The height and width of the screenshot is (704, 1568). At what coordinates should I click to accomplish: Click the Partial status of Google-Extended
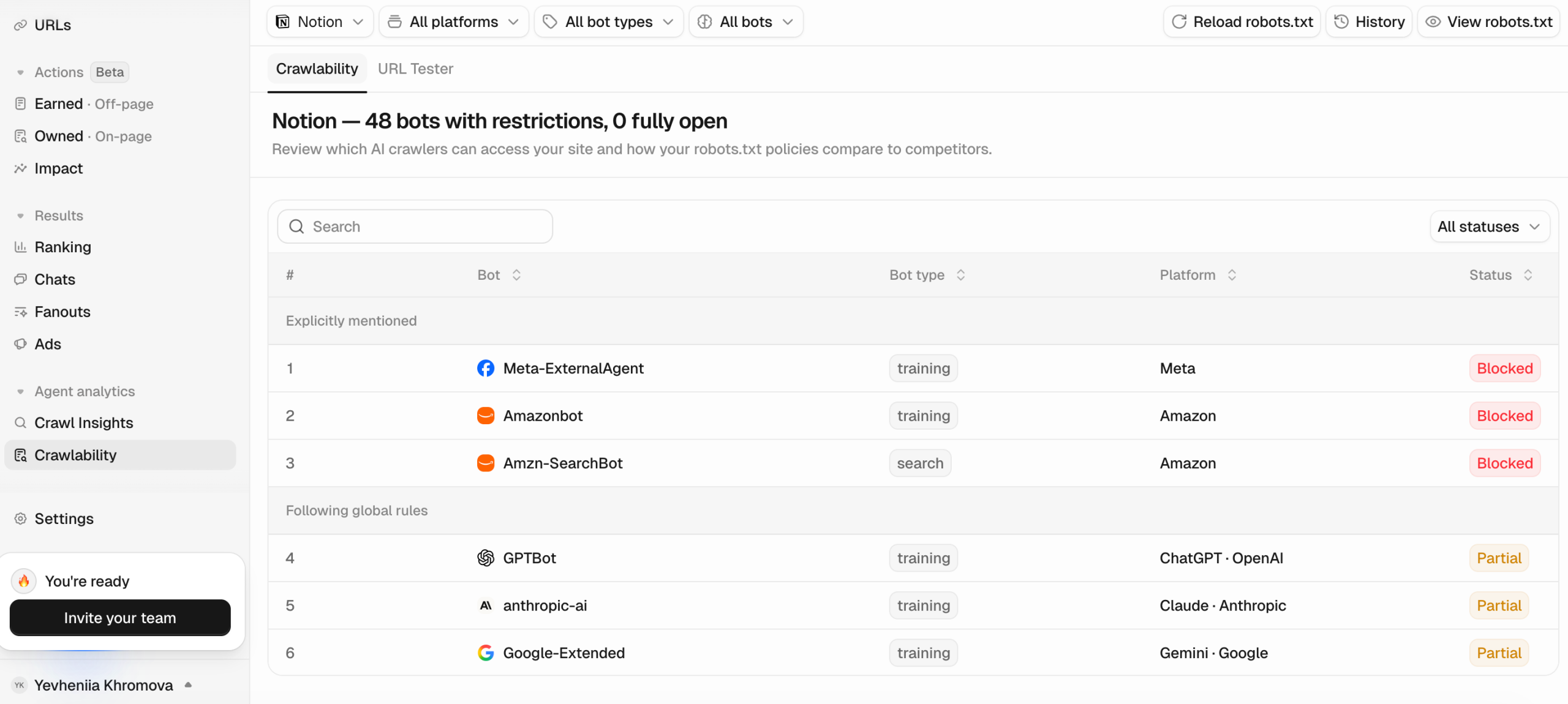(x=1499, y=653)
